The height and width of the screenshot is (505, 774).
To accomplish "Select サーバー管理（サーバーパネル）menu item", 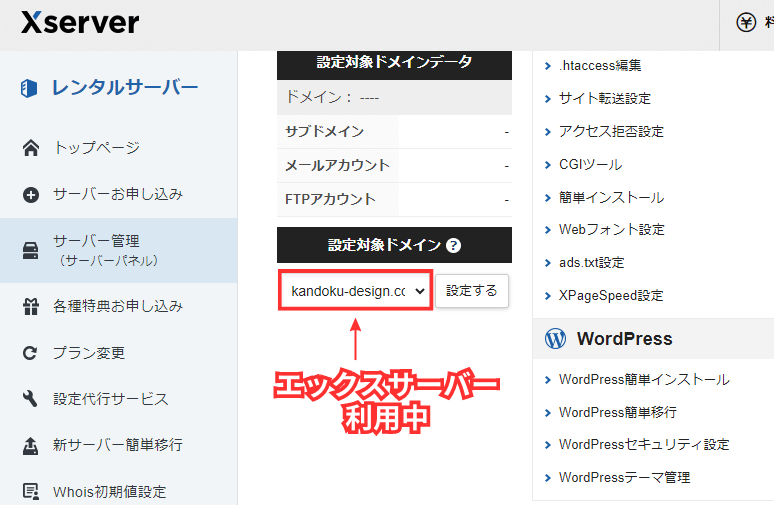I will click(x=118, y=250).
